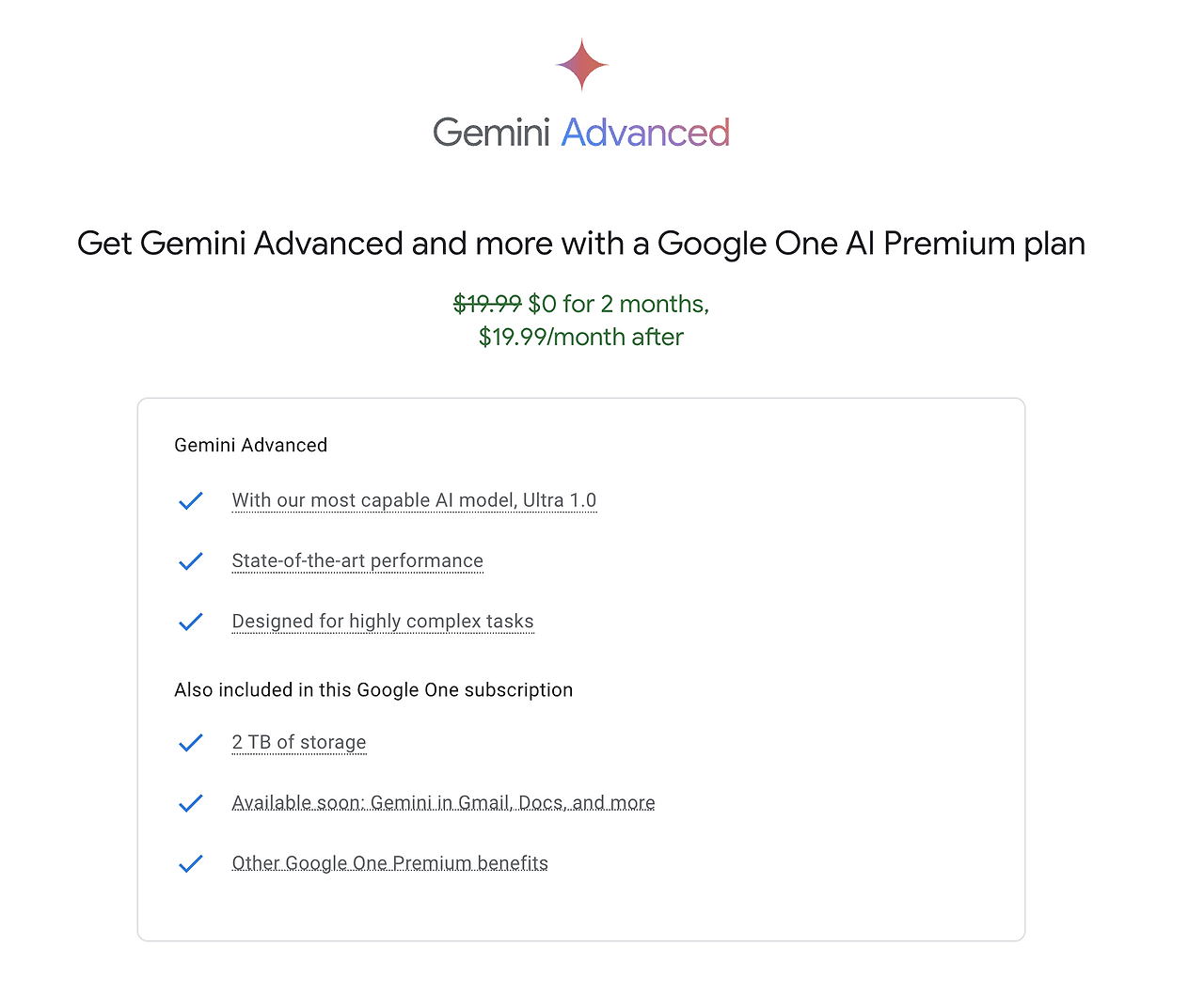Open the State-of-the-art performance link
This screenshot has width=1204, height=994.
357,560
